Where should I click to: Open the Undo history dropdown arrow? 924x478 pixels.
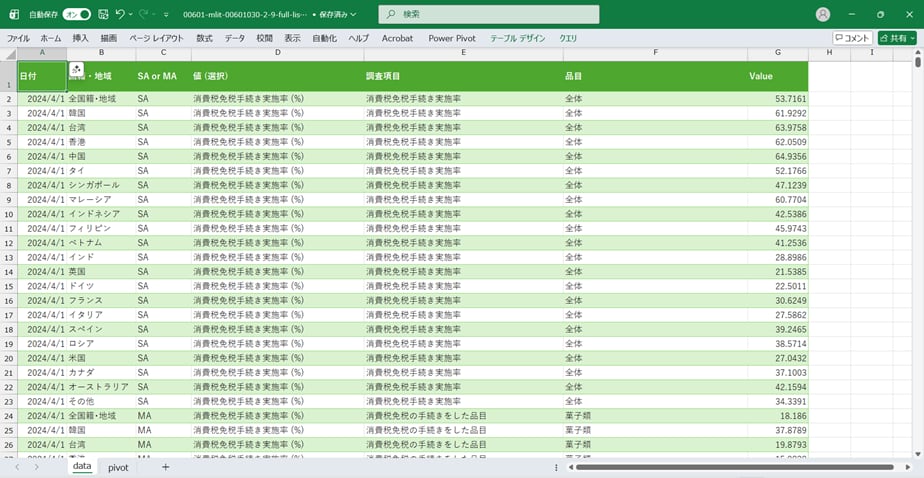coord(131,14)
